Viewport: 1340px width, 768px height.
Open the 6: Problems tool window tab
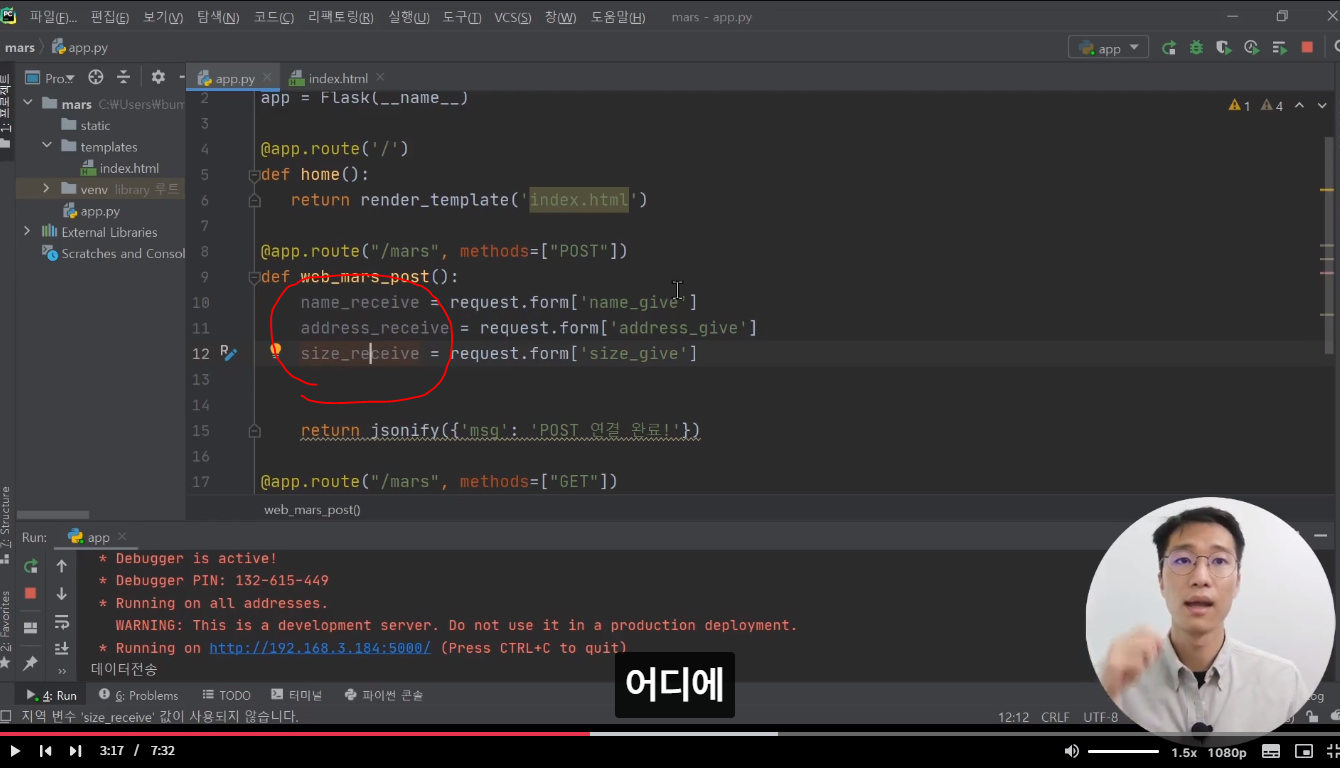tap(139, 695)
